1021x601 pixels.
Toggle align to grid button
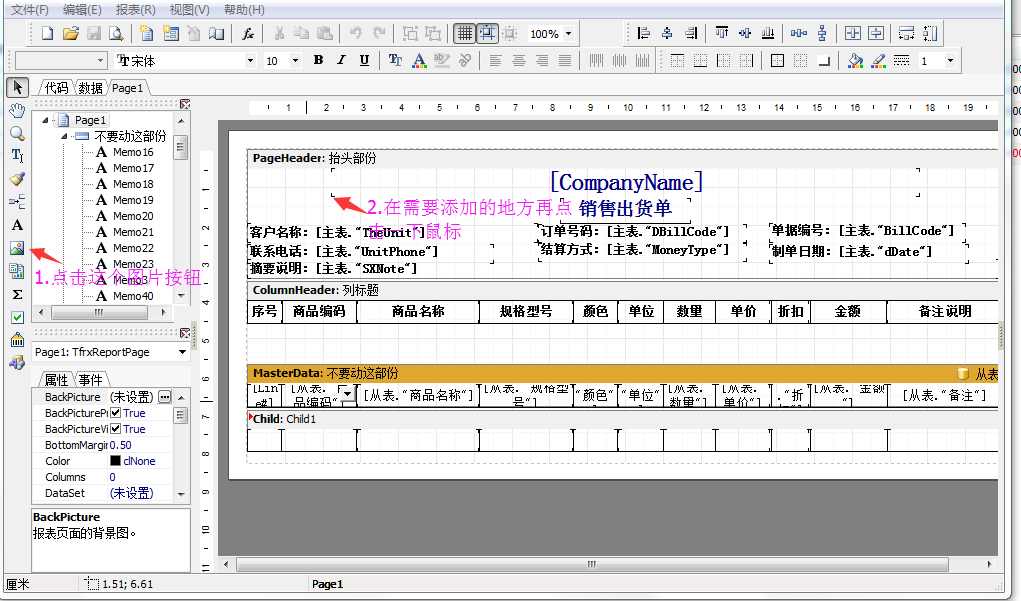[487, 33]
